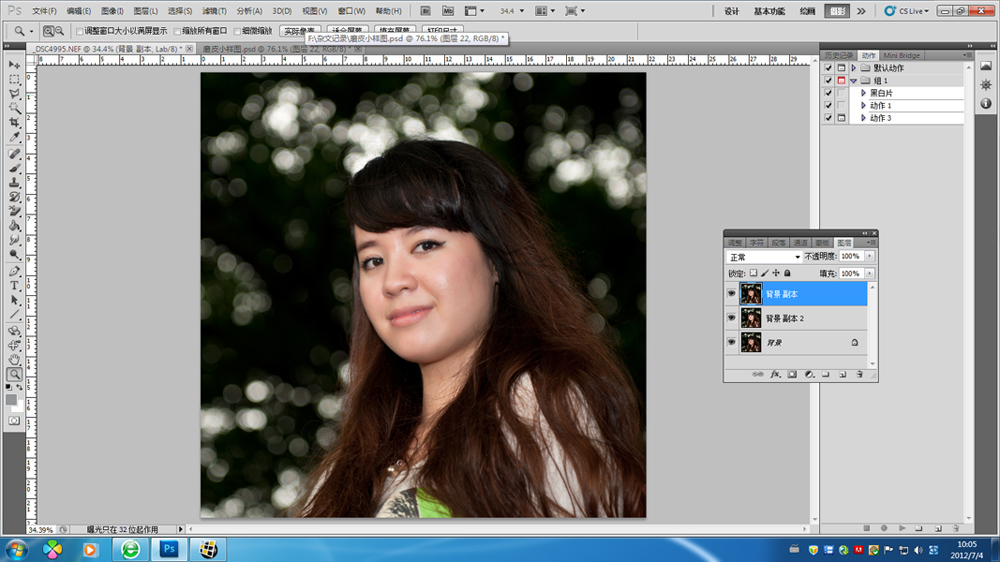Viewport: 1000px width, 562px height.
Task: Click the add layer style fx icon
Action: coord(774,374)
